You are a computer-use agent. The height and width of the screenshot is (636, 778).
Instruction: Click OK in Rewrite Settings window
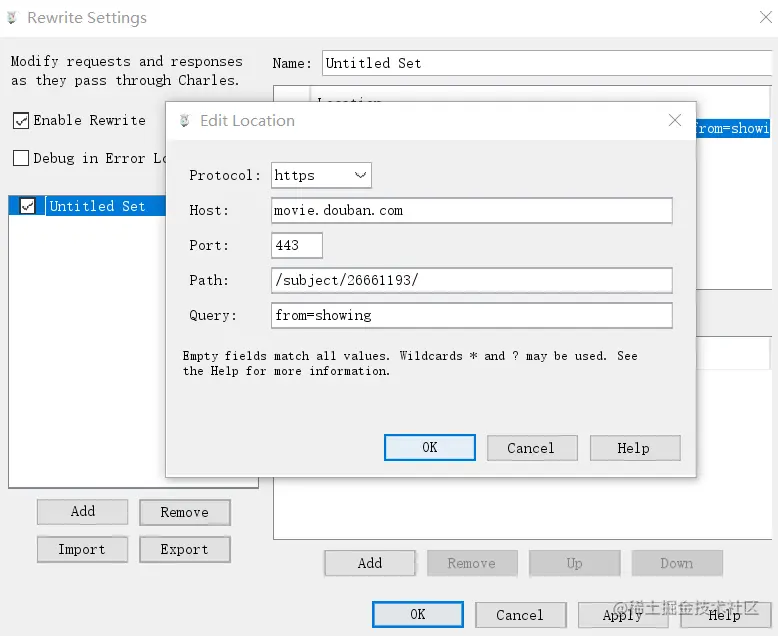(418, 615)
